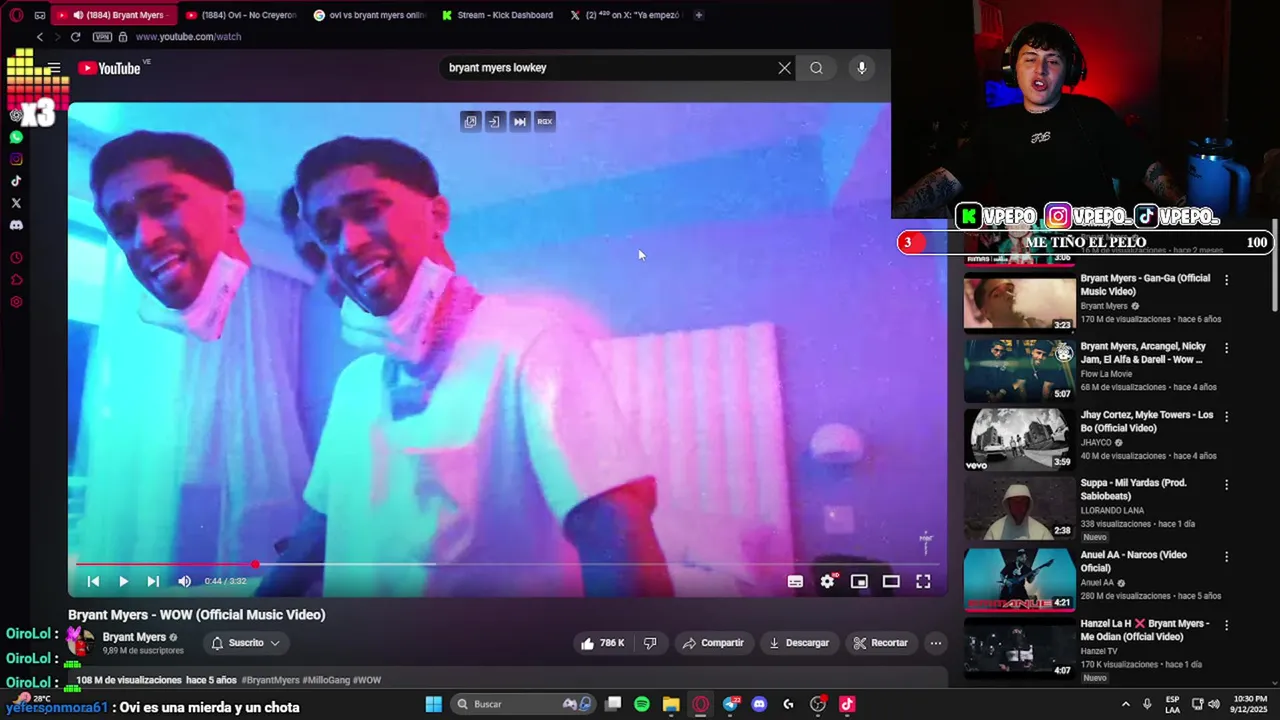Go back to the previous page
The width and height of the screenshot is (1280, 720).
tap(39, 37)
